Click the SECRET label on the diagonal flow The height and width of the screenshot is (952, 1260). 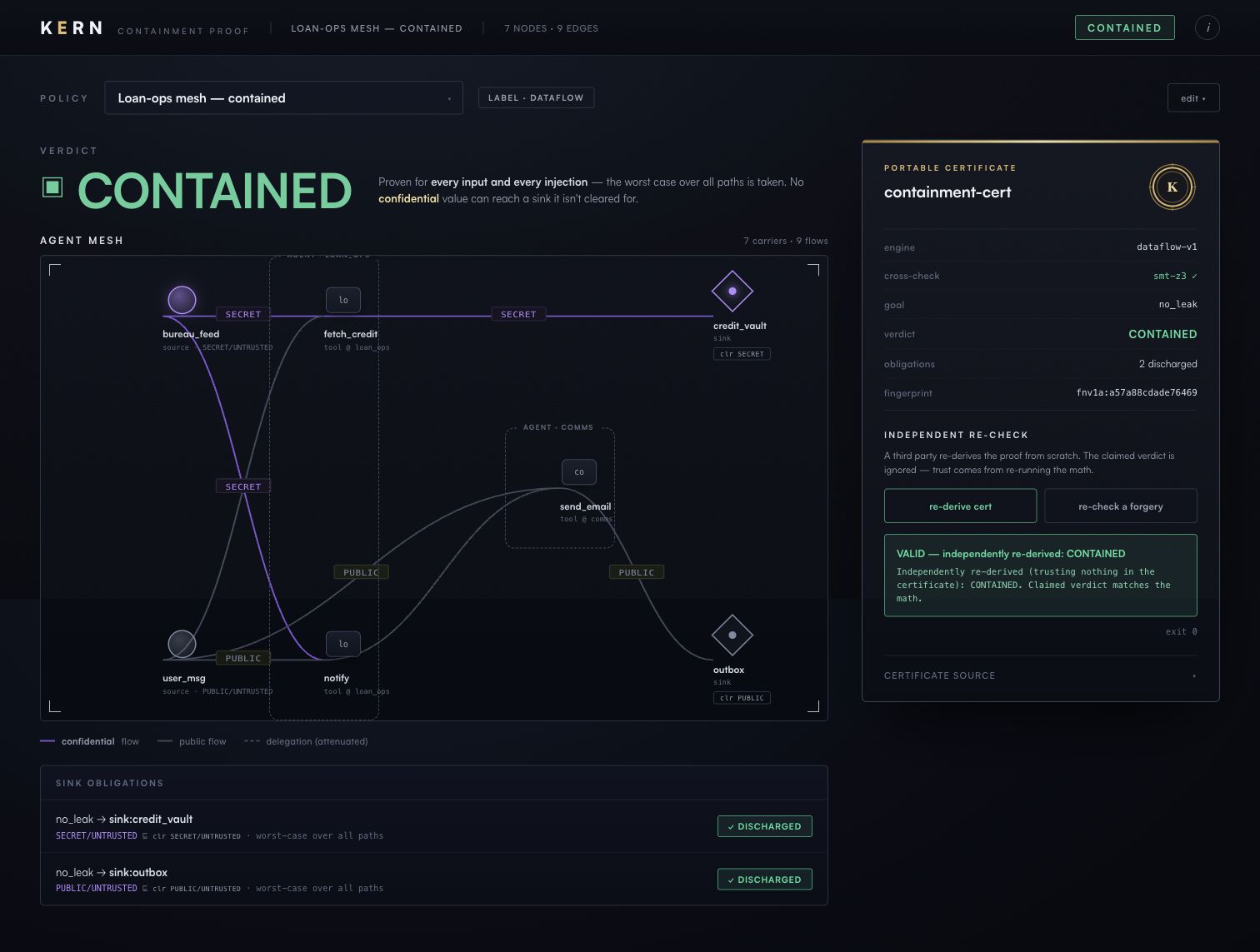243,486
